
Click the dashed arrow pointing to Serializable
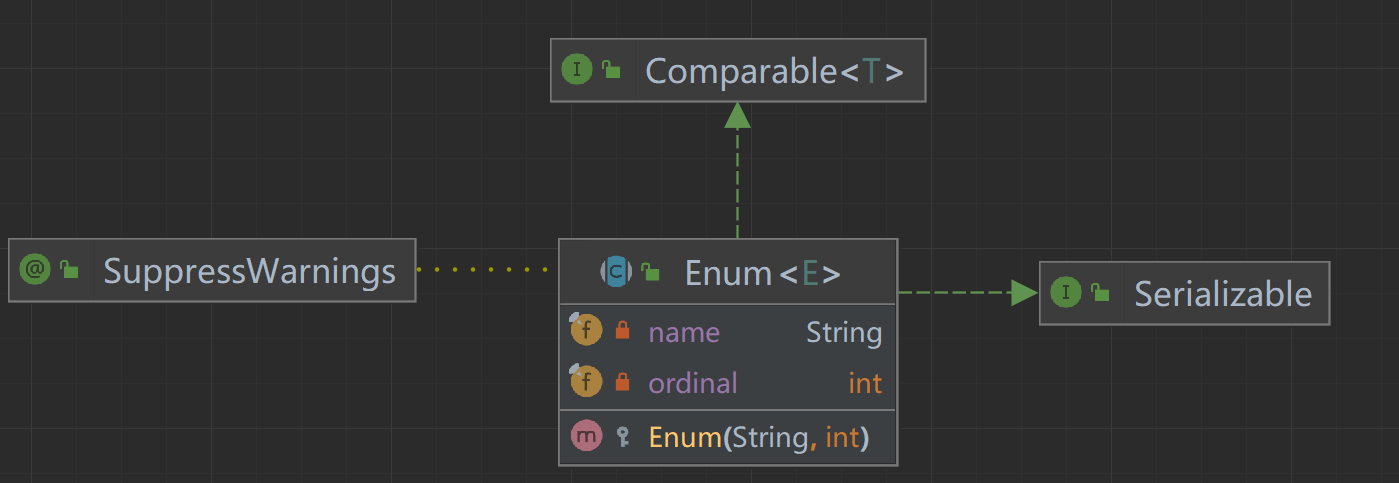point(968,292)
